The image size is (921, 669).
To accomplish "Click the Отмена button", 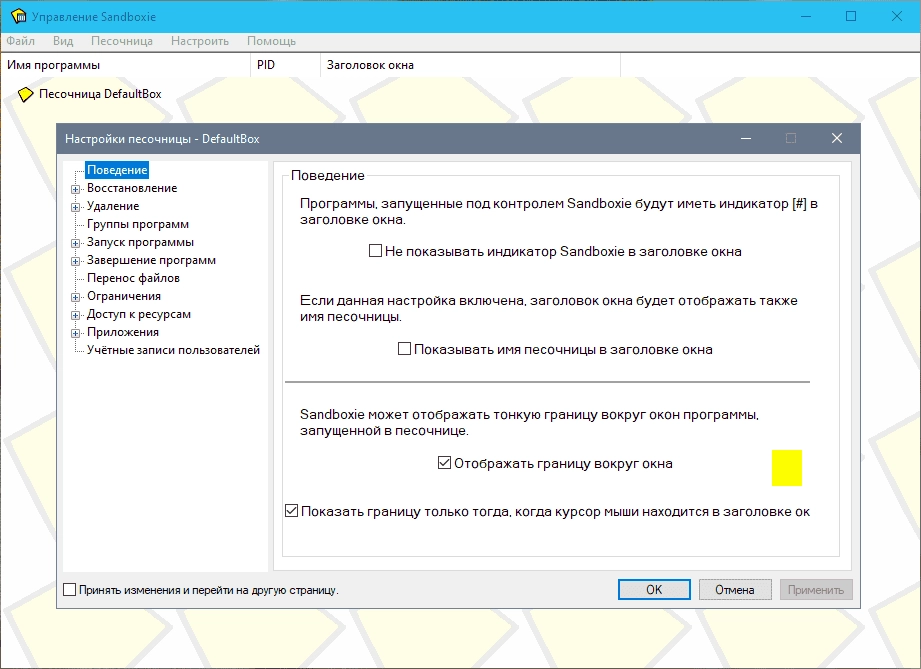I will coord(735,590).
